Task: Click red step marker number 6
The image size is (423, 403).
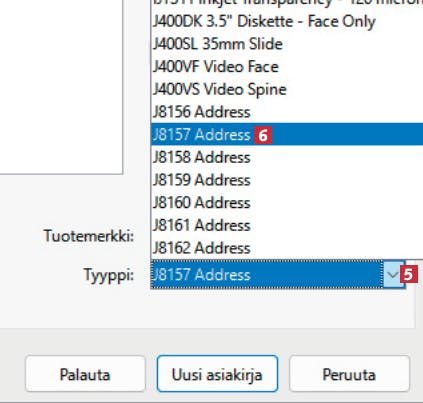Action: 263,135
